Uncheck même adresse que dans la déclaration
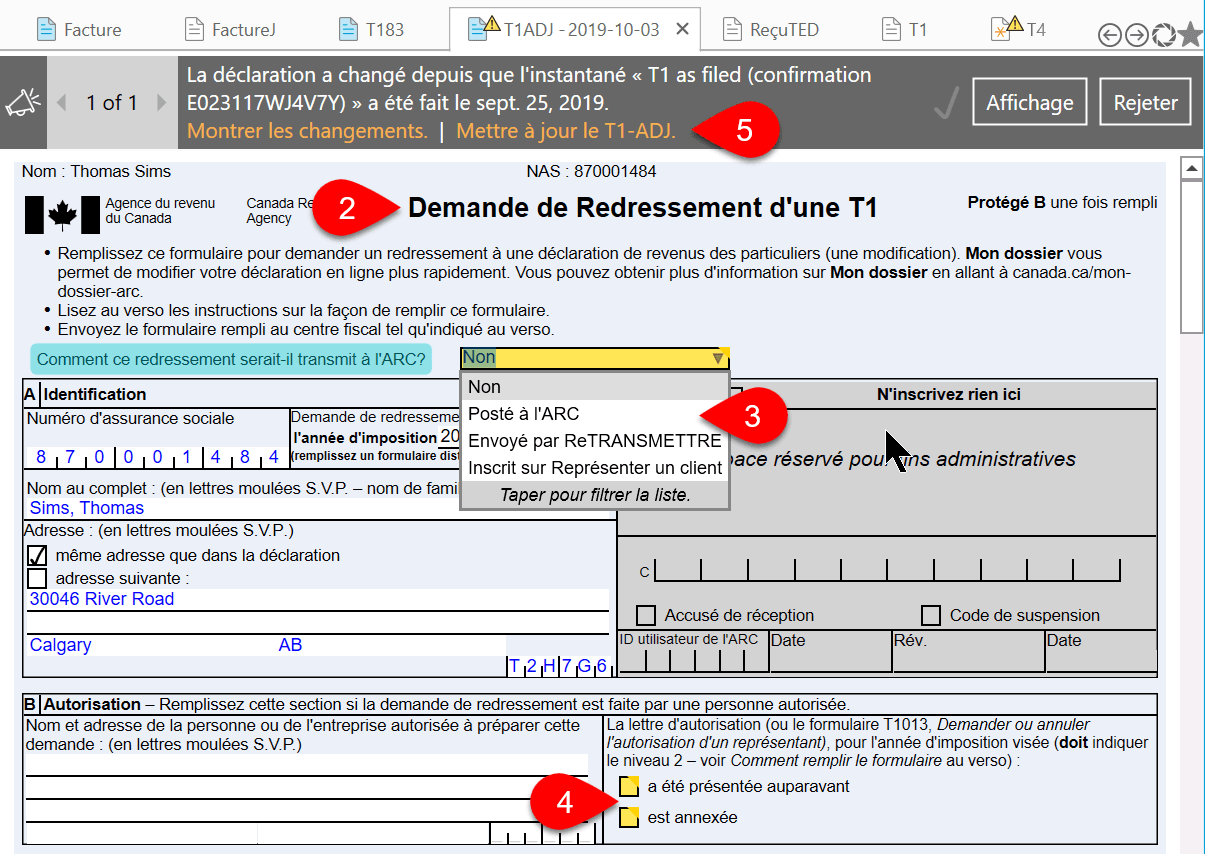The height and width of the screenshot is (854, 1205). point(39,556)
